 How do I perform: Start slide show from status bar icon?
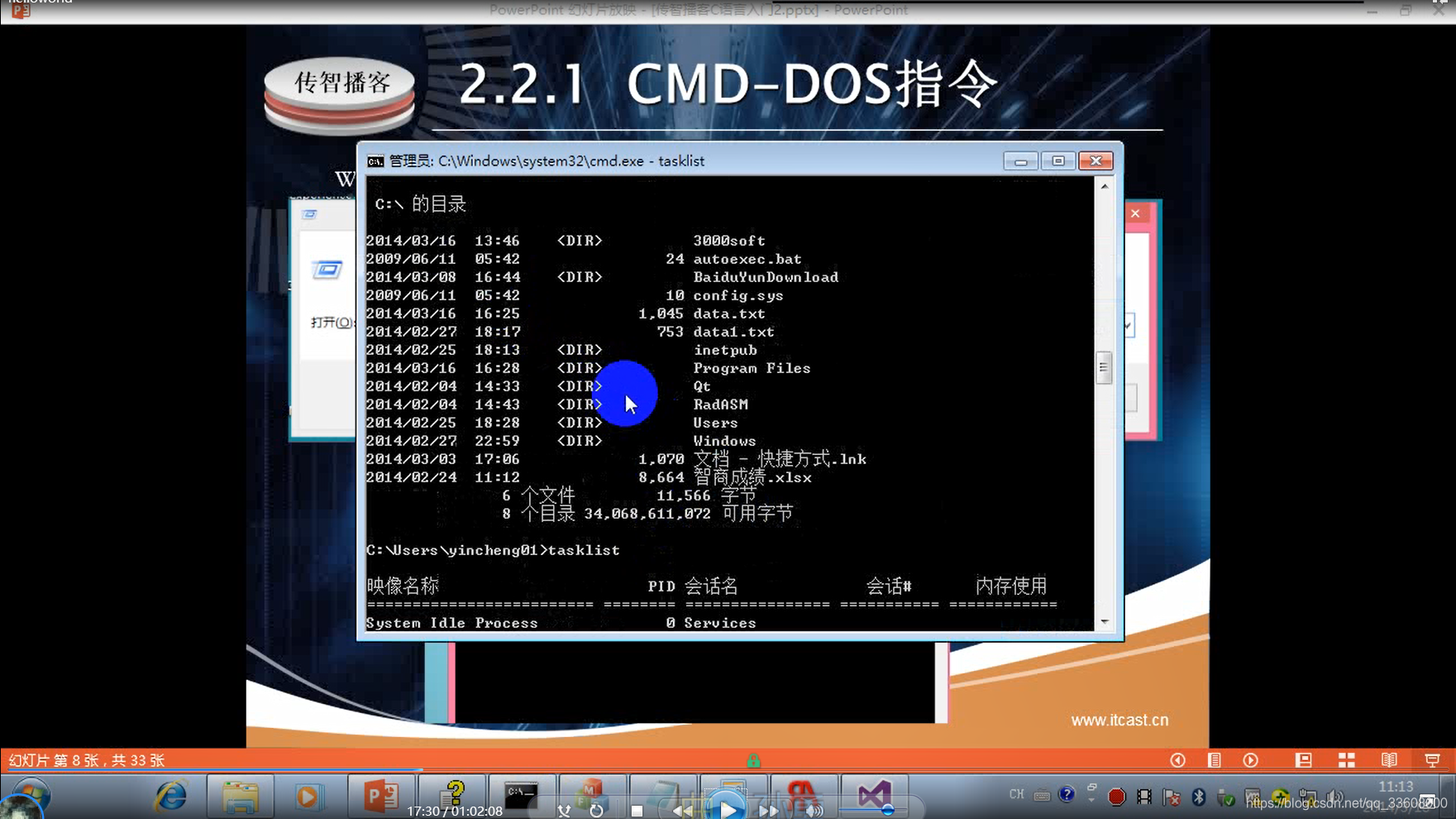click(1432, 760)
